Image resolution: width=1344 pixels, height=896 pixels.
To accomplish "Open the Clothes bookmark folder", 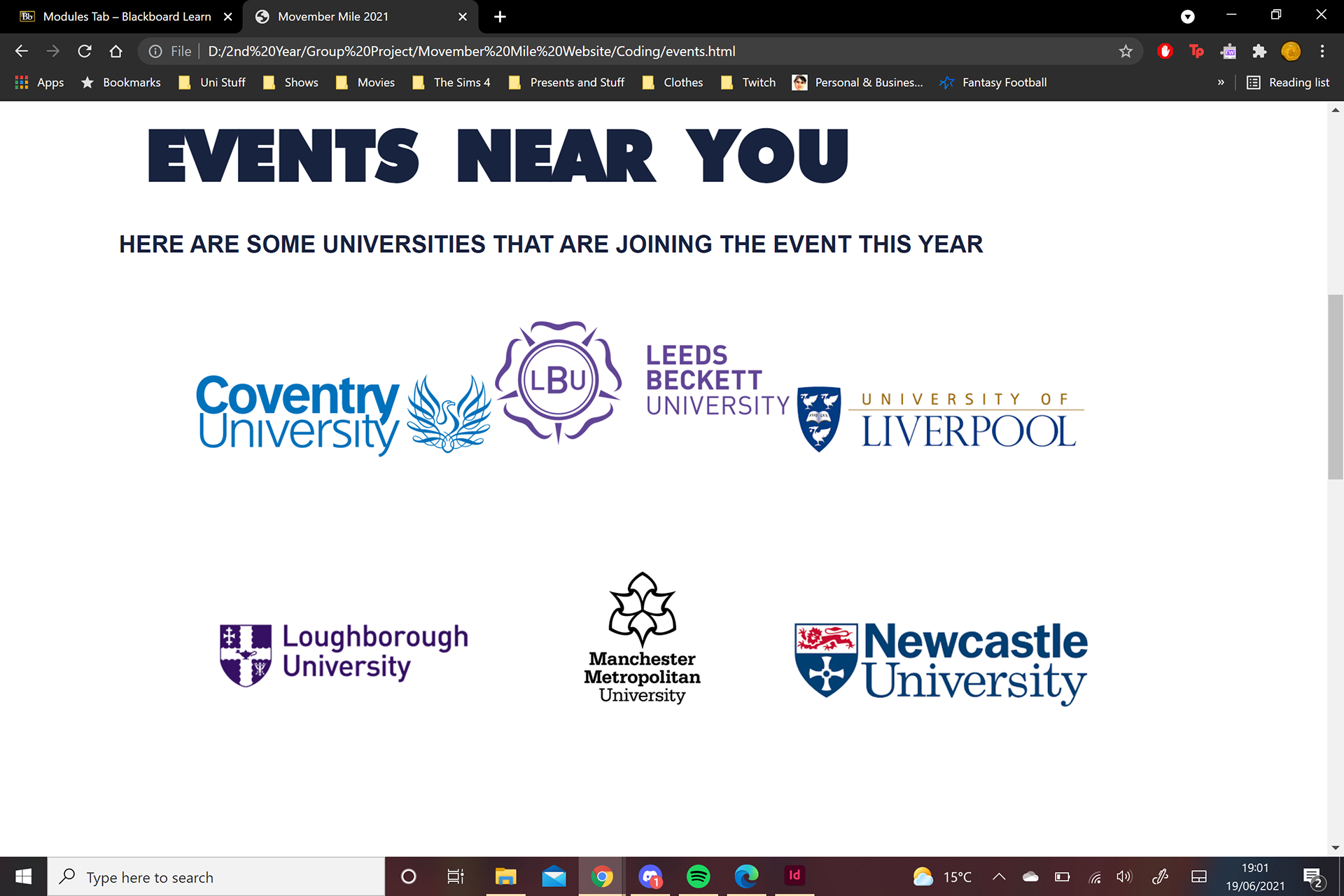I will point(673,83).
